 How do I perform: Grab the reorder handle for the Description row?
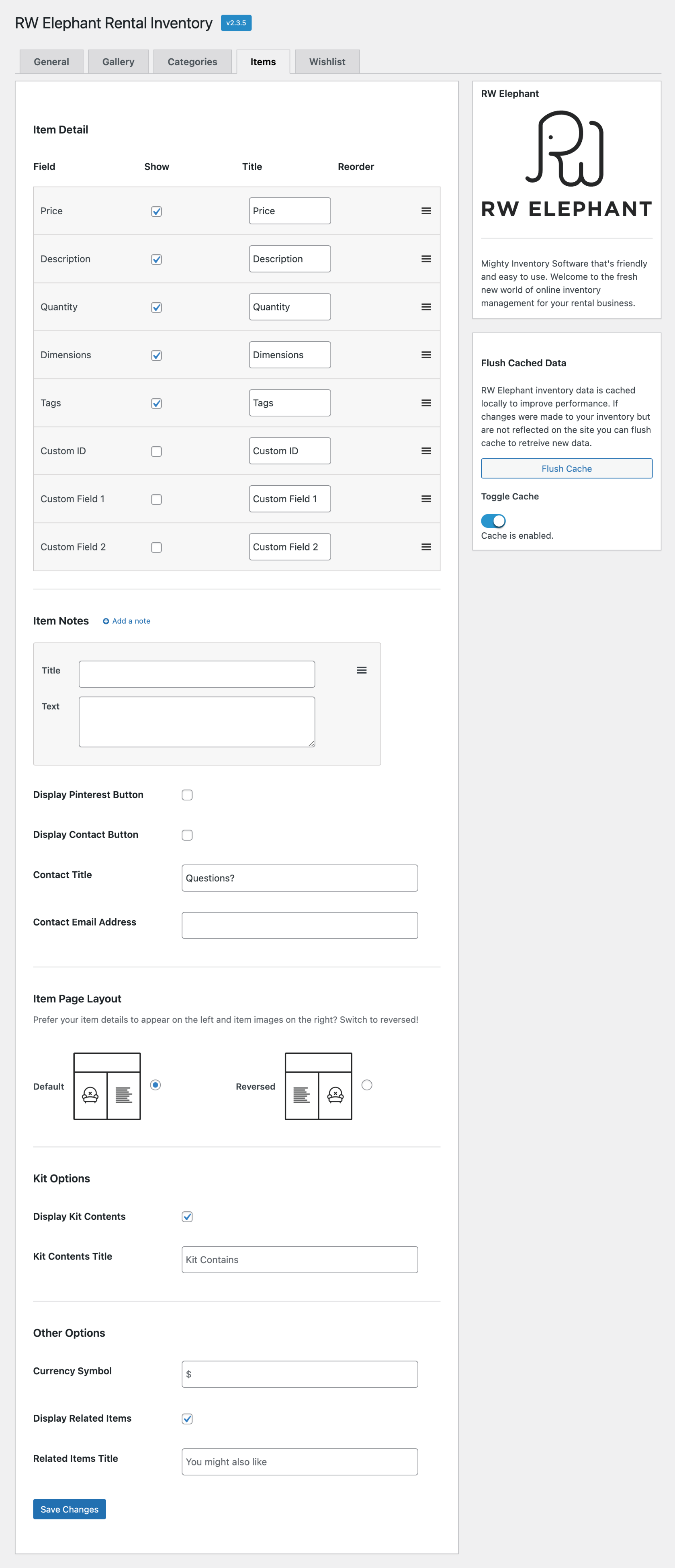[x=426, y=259]
